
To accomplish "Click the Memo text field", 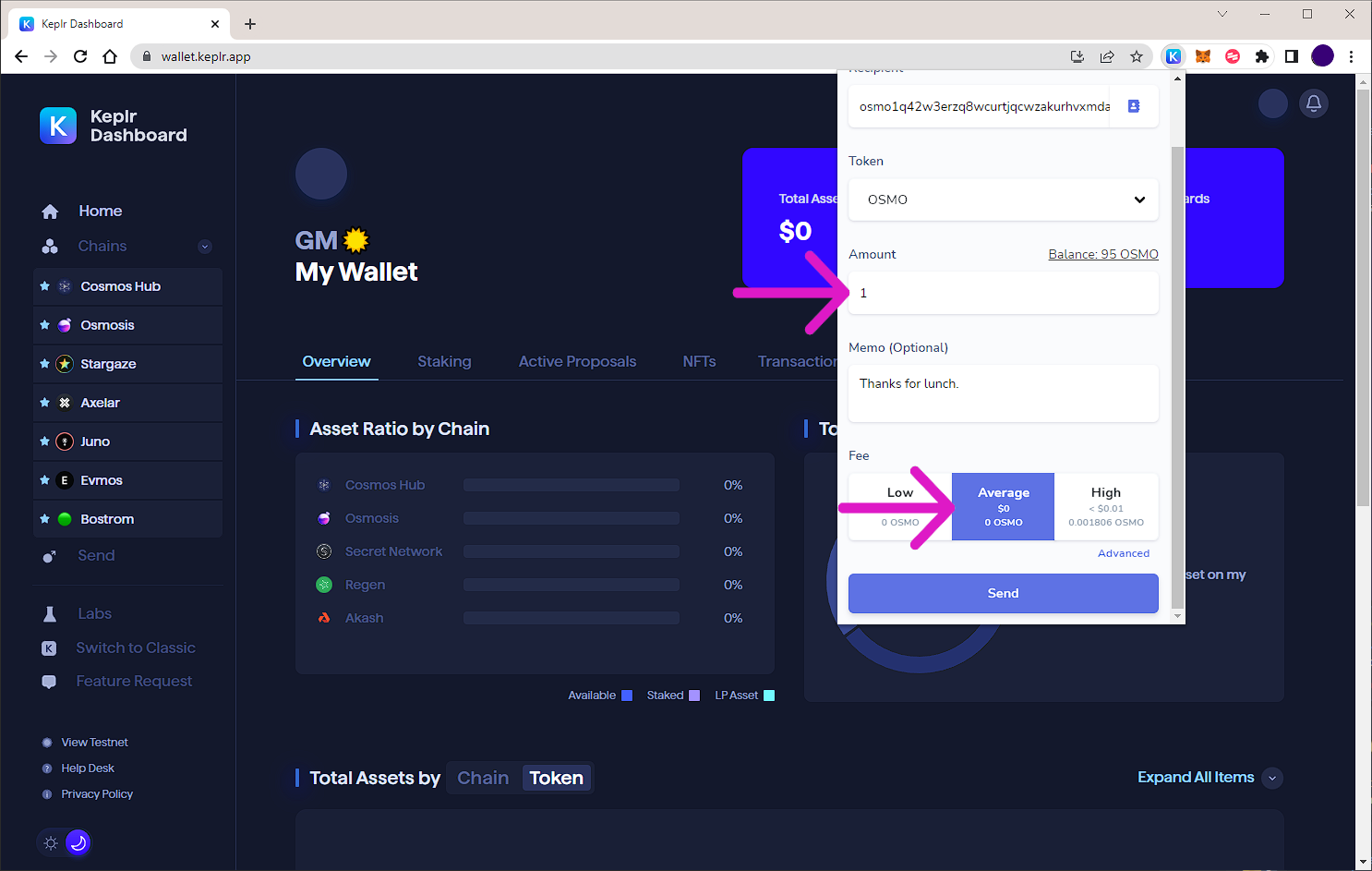I will pyautogui.click(x=1004, y=393).
